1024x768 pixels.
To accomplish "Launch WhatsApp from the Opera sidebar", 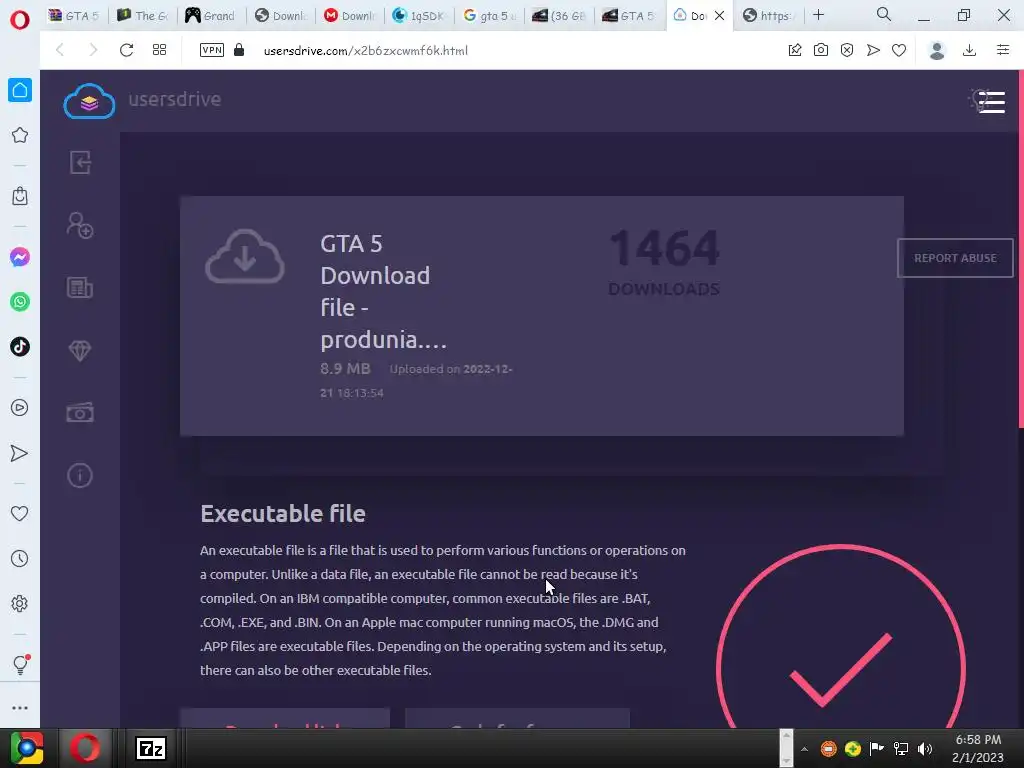I will coord(20,302).
